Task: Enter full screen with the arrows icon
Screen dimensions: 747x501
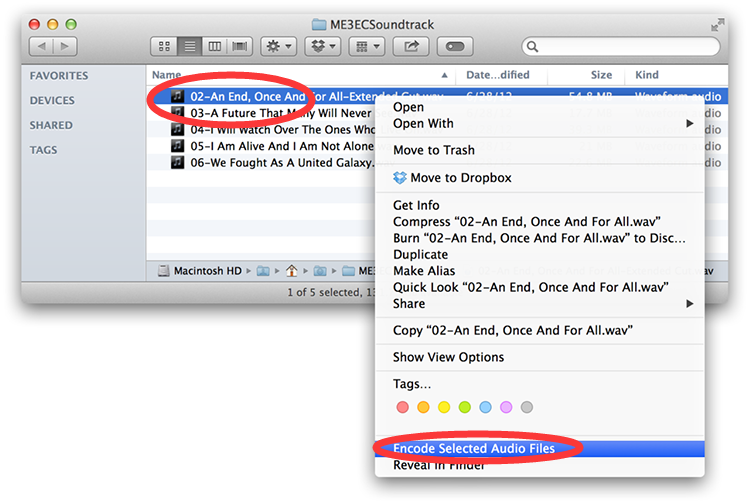Action: pos(717,24)
